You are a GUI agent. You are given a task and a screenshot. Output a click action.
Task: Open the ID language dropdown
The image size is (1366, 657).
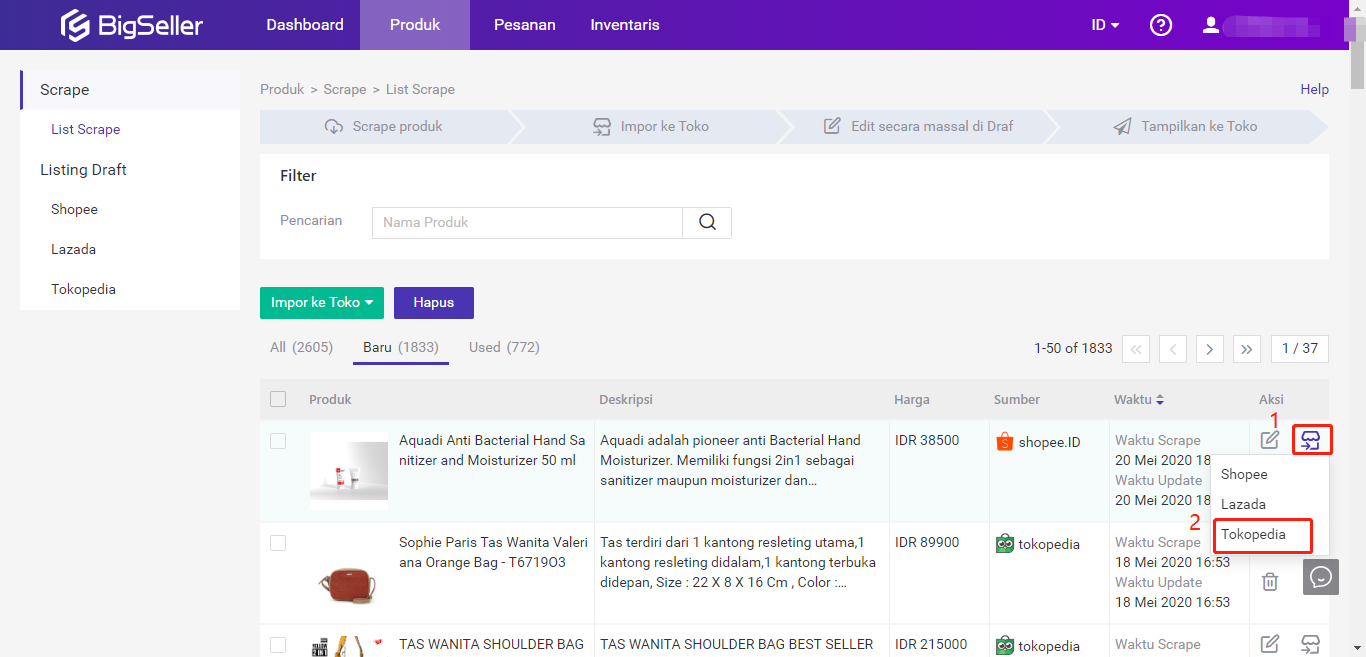[1105, 25]
